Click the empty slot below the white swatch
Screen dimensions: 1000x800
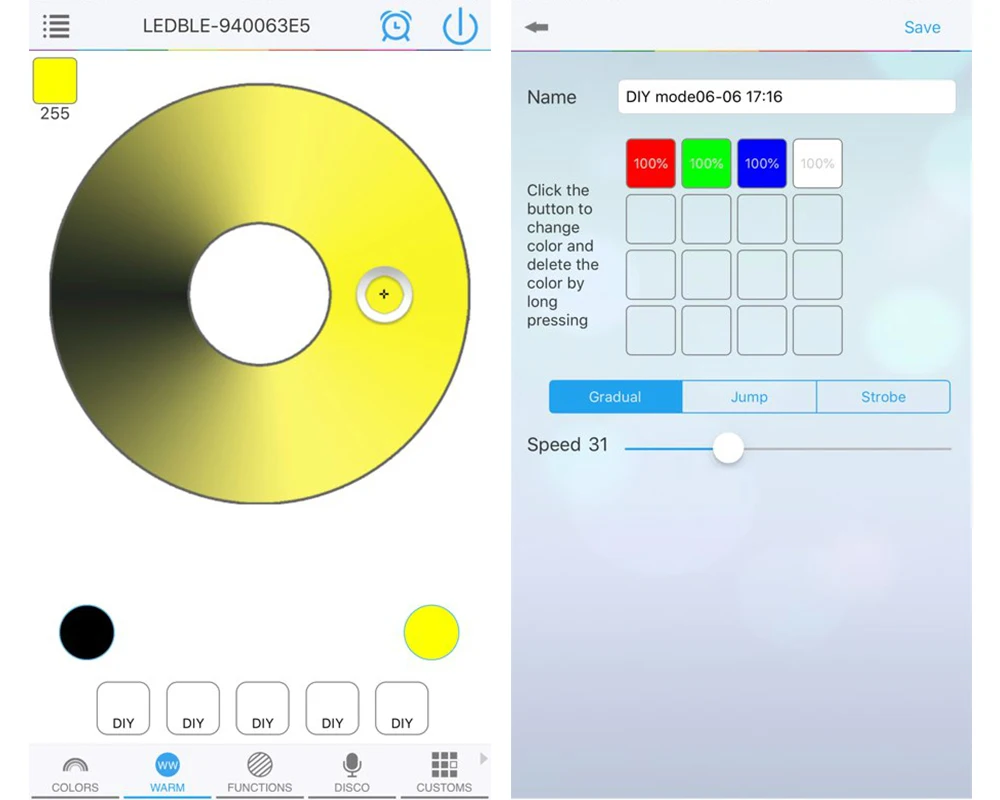pos(818,219)
